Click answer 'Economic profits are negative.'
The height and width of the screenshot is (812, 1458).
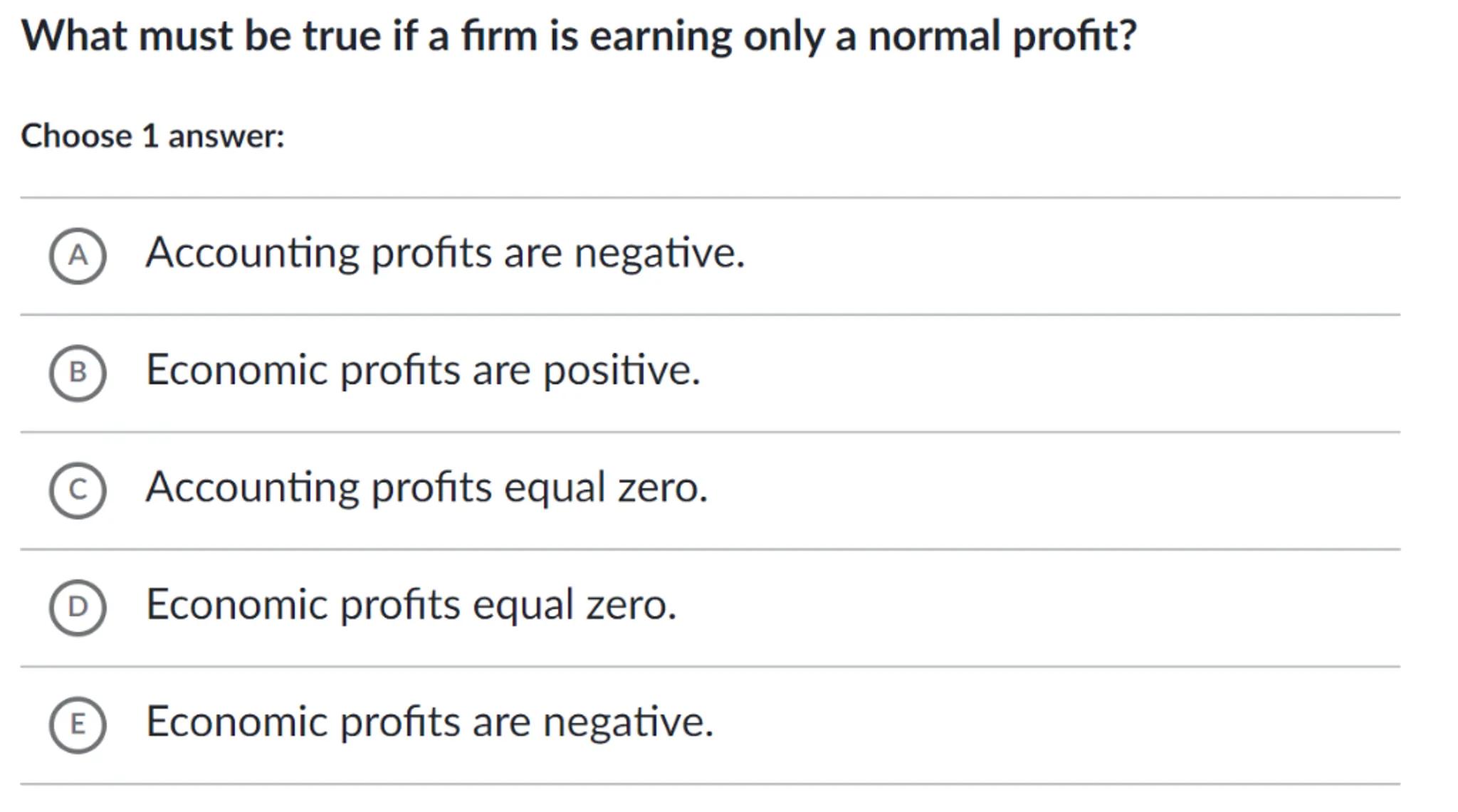click(x=429, y=722)
